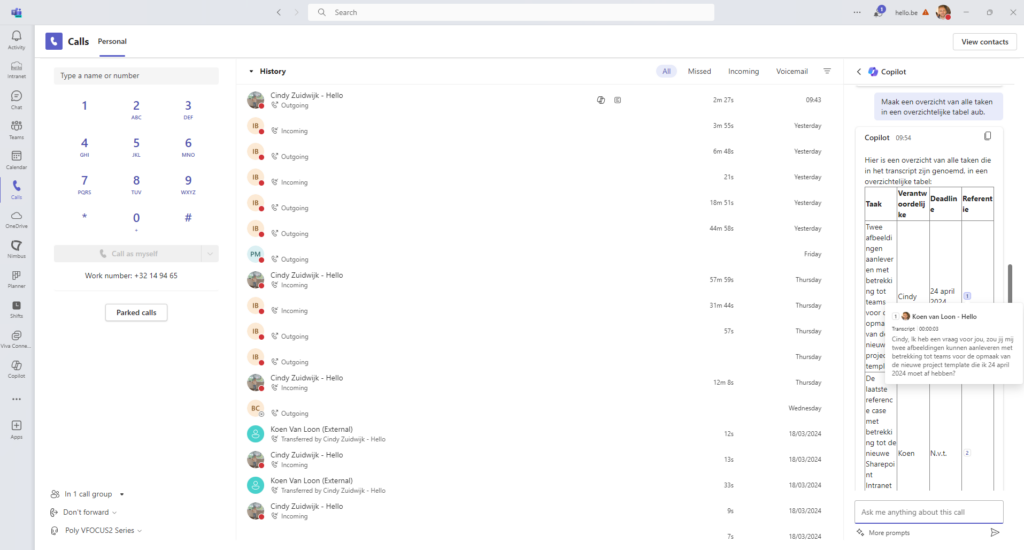Open the call history filter icon

tap(827, 71)
